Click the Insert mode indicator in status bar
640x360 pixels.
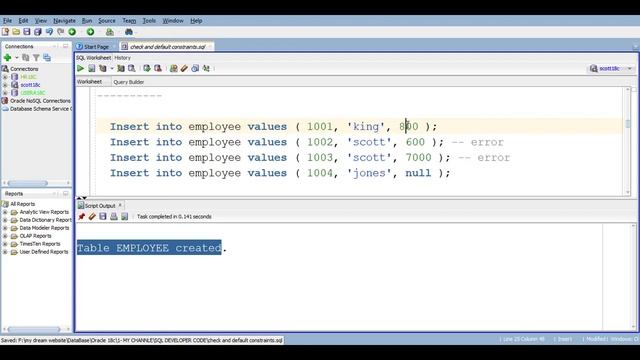(565, 339)
